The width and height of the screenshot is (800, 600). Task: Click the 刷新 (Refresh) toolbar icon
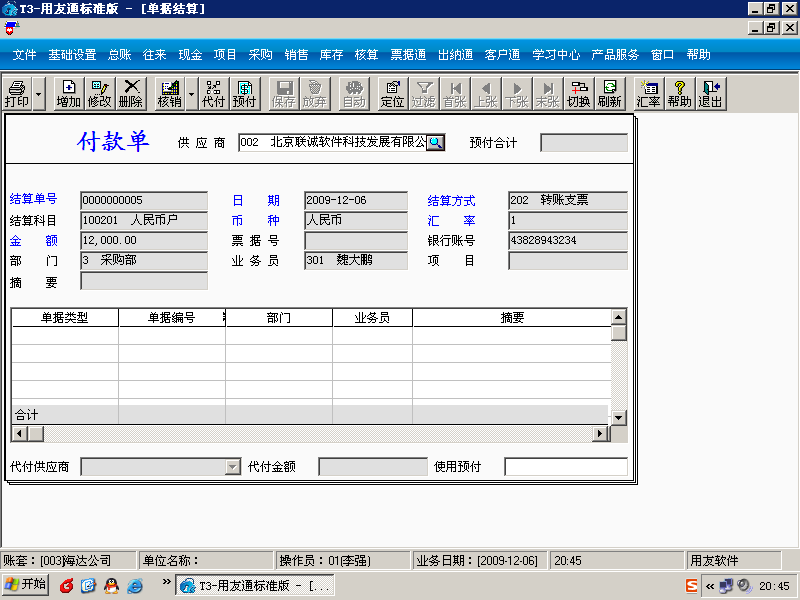(x=610, y=94)
